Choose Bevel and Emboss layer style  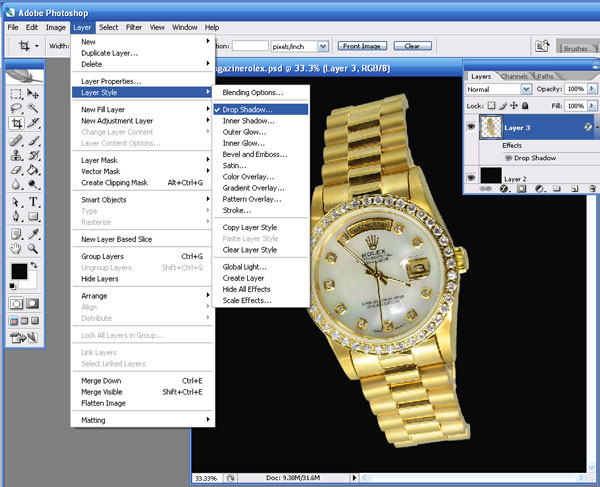click(x=261, y=155)
